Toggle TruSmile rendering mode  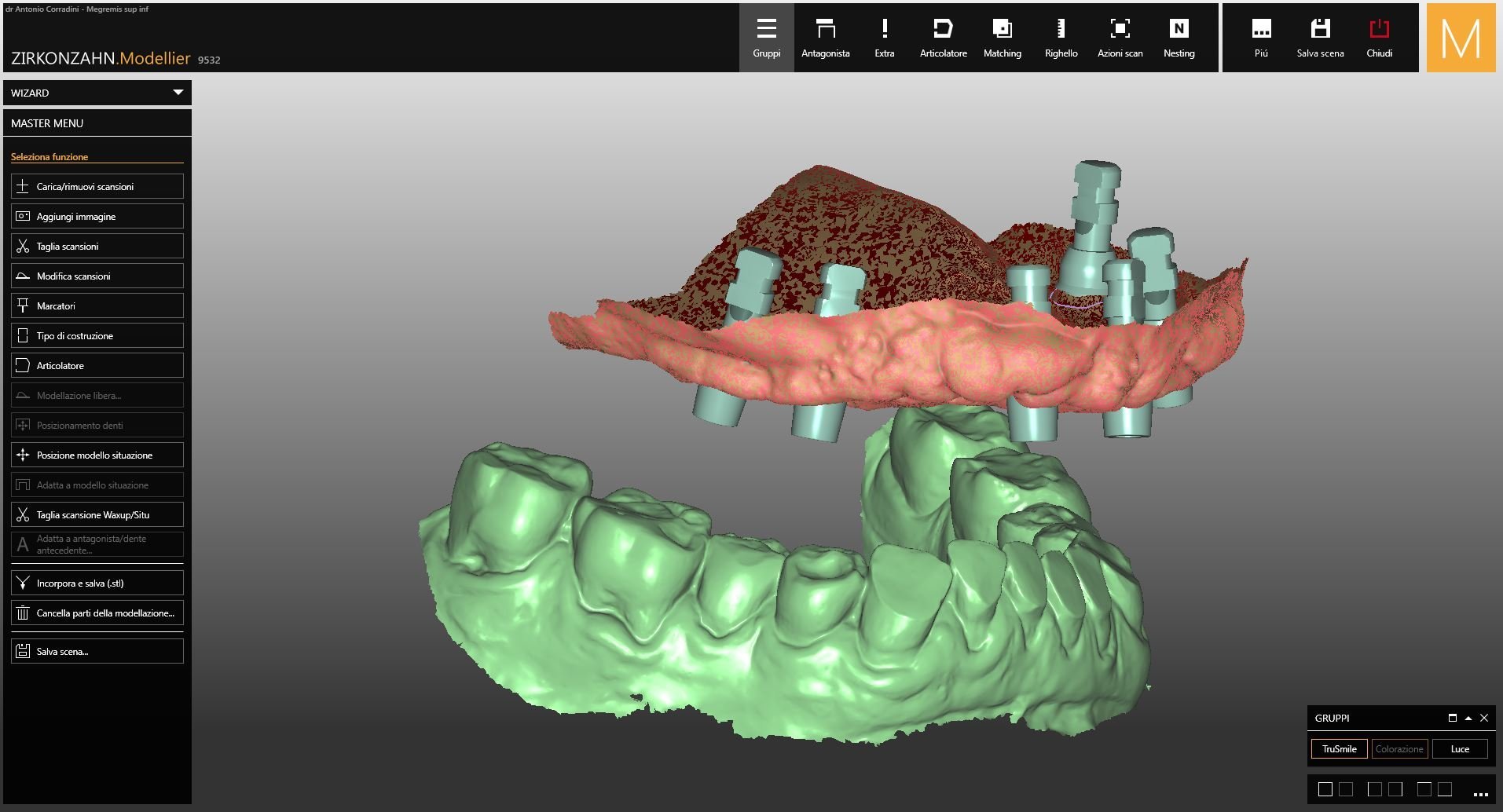1339,749
